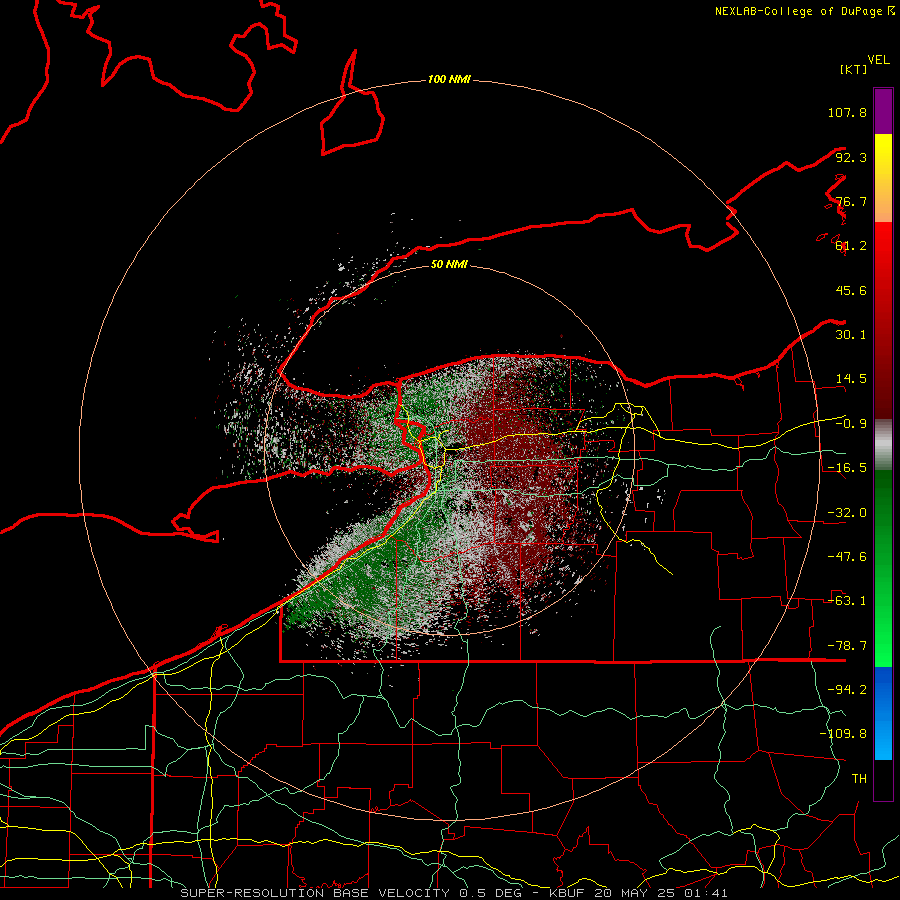Screen dimensions: 900x900
Task: Click the Super-Resolution Base Velocity caption
Action: click(x=454, y=893)
